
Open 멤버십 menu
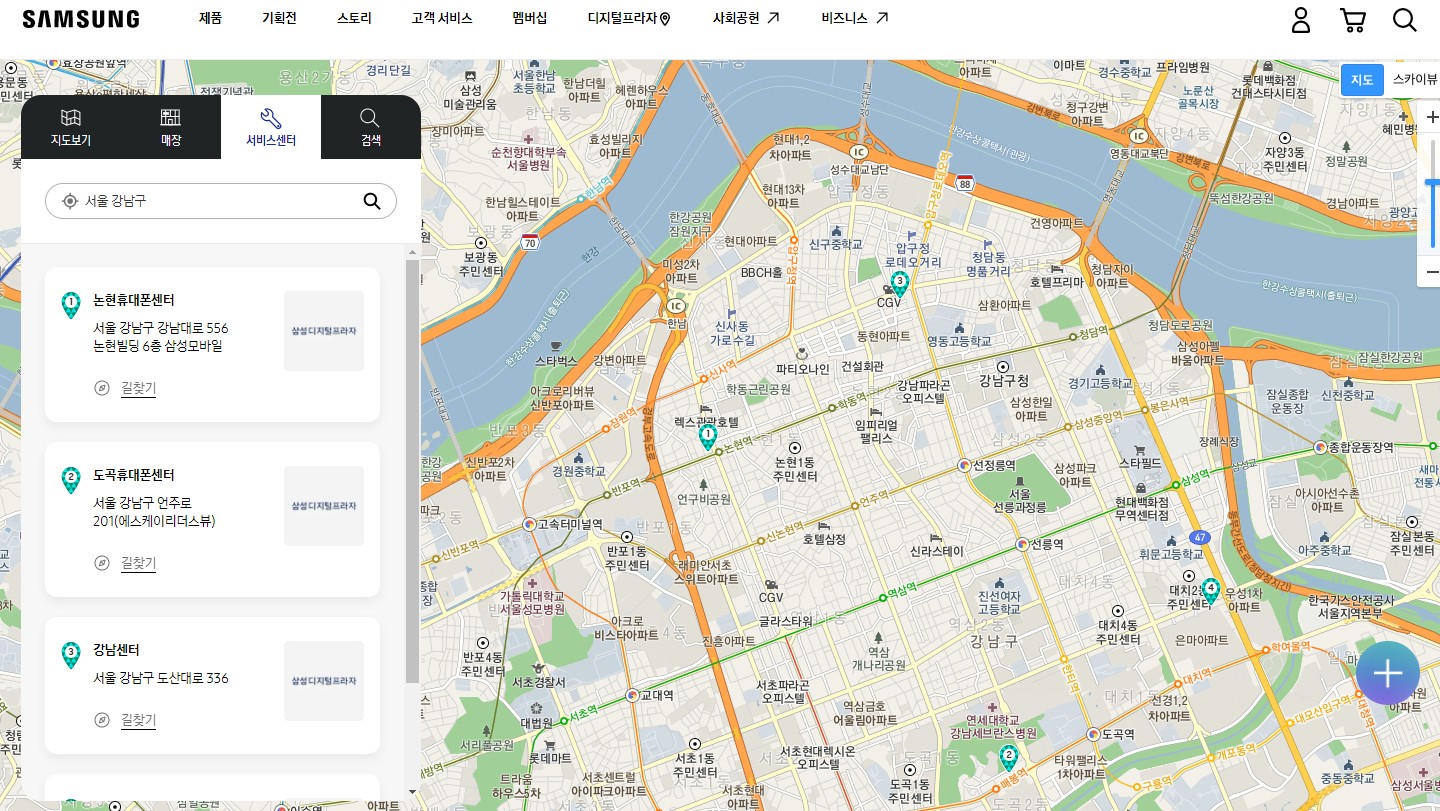pyautogui.click(x=530, y=18)
